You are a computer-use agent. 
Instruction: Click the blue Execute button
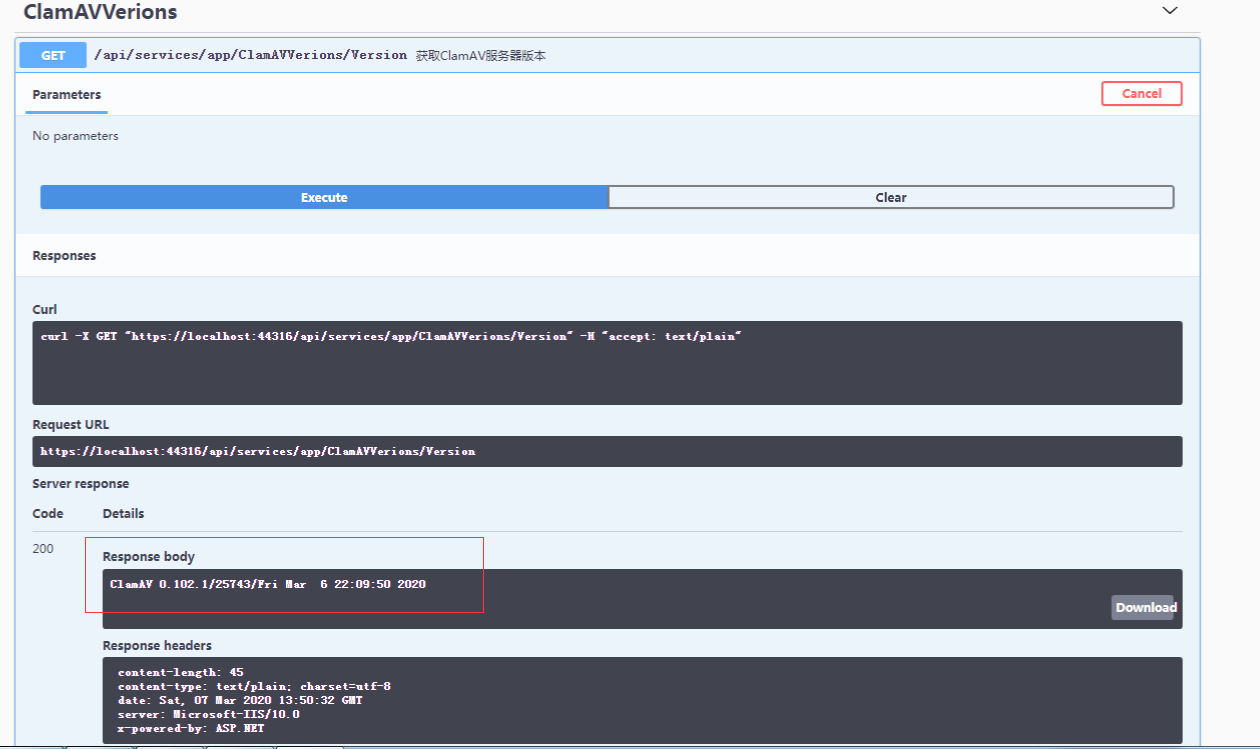[324, 197]
